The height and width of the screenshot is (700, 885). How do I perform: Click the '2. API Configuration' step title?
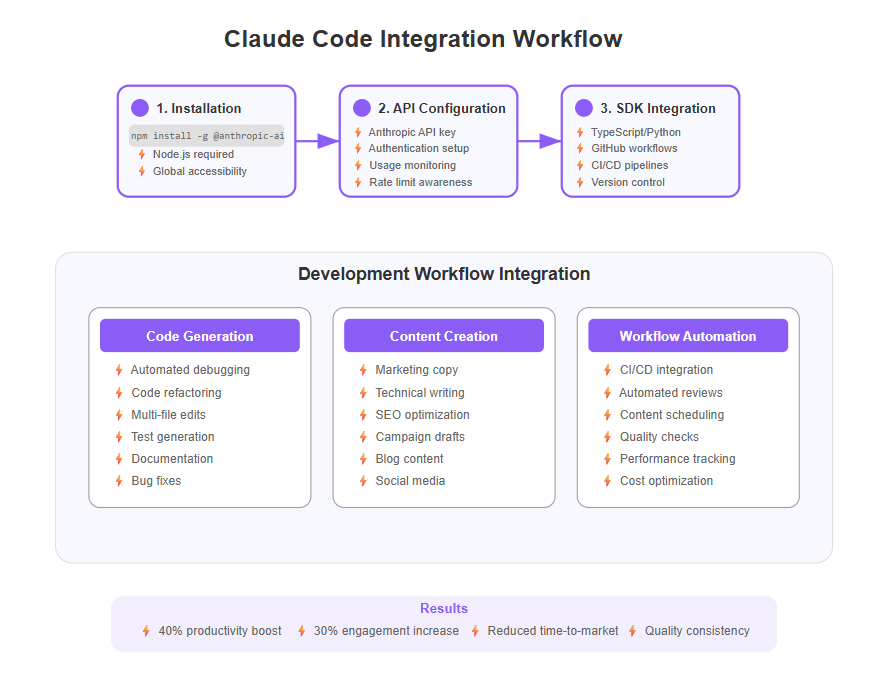[x=442, y=108]
